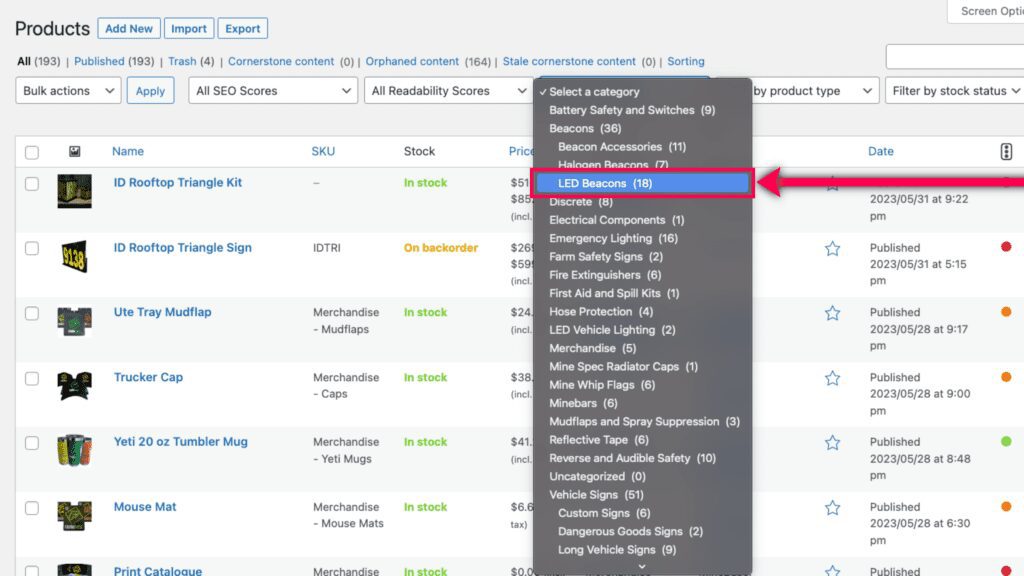Tick the select-all checkbox in table header
Image resolution: width=1024 pixels, height=576 pixels.
point(32,151)
